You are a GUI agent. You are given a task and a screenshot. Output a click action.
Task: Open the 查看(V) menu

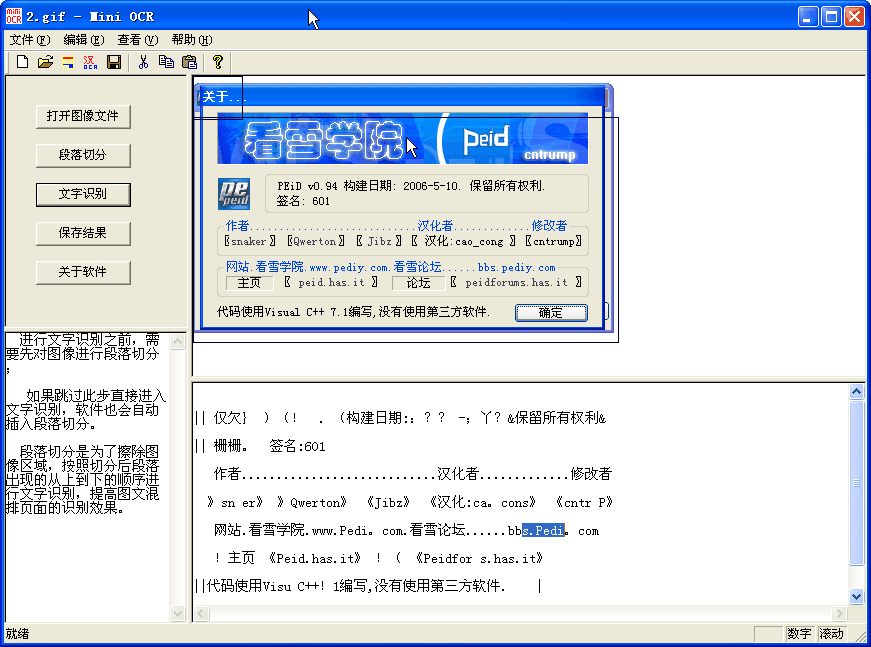pyautogui.click(x=138, y=39)
